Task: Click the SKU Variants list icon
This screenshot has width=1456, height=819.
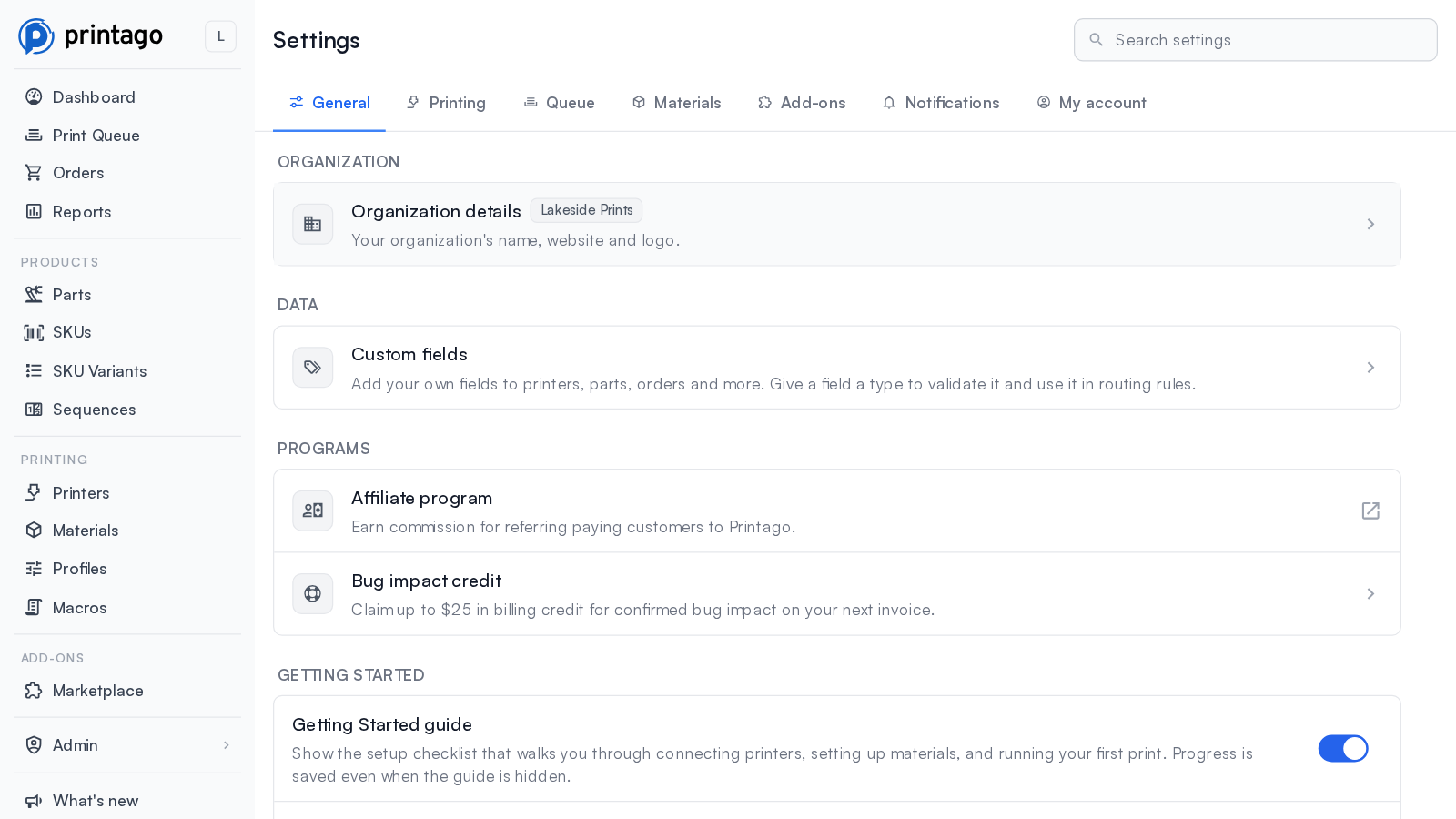Action: click(34, 371)
